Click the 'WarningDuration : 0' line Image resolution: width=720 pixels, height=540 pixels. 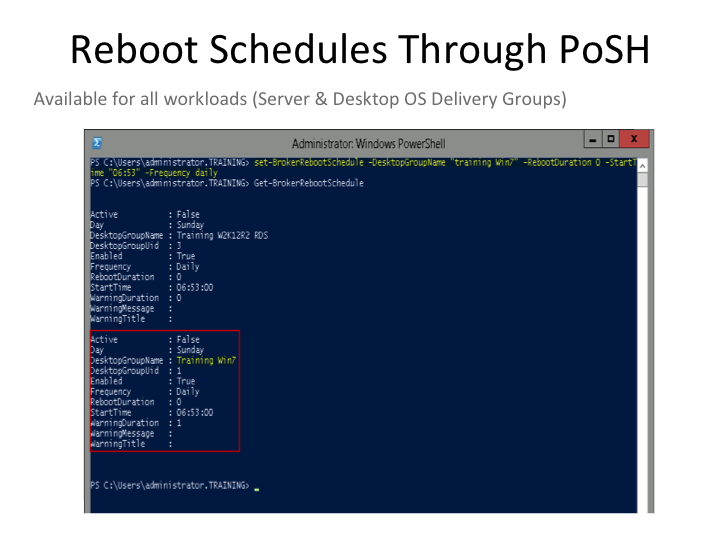tap(136, 298)
